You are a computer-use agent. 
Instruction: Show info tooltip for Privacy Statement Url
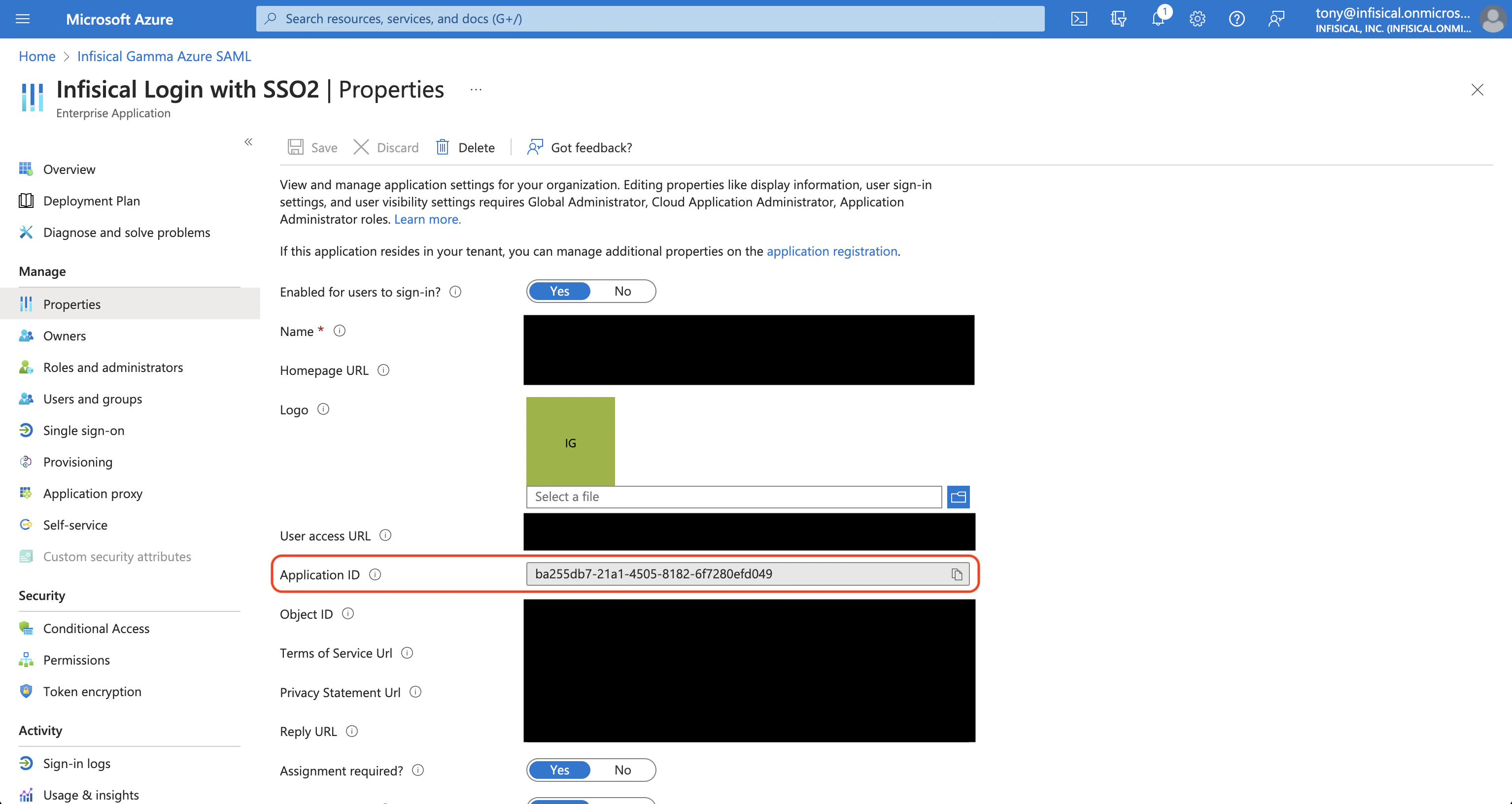click(415, 692)
